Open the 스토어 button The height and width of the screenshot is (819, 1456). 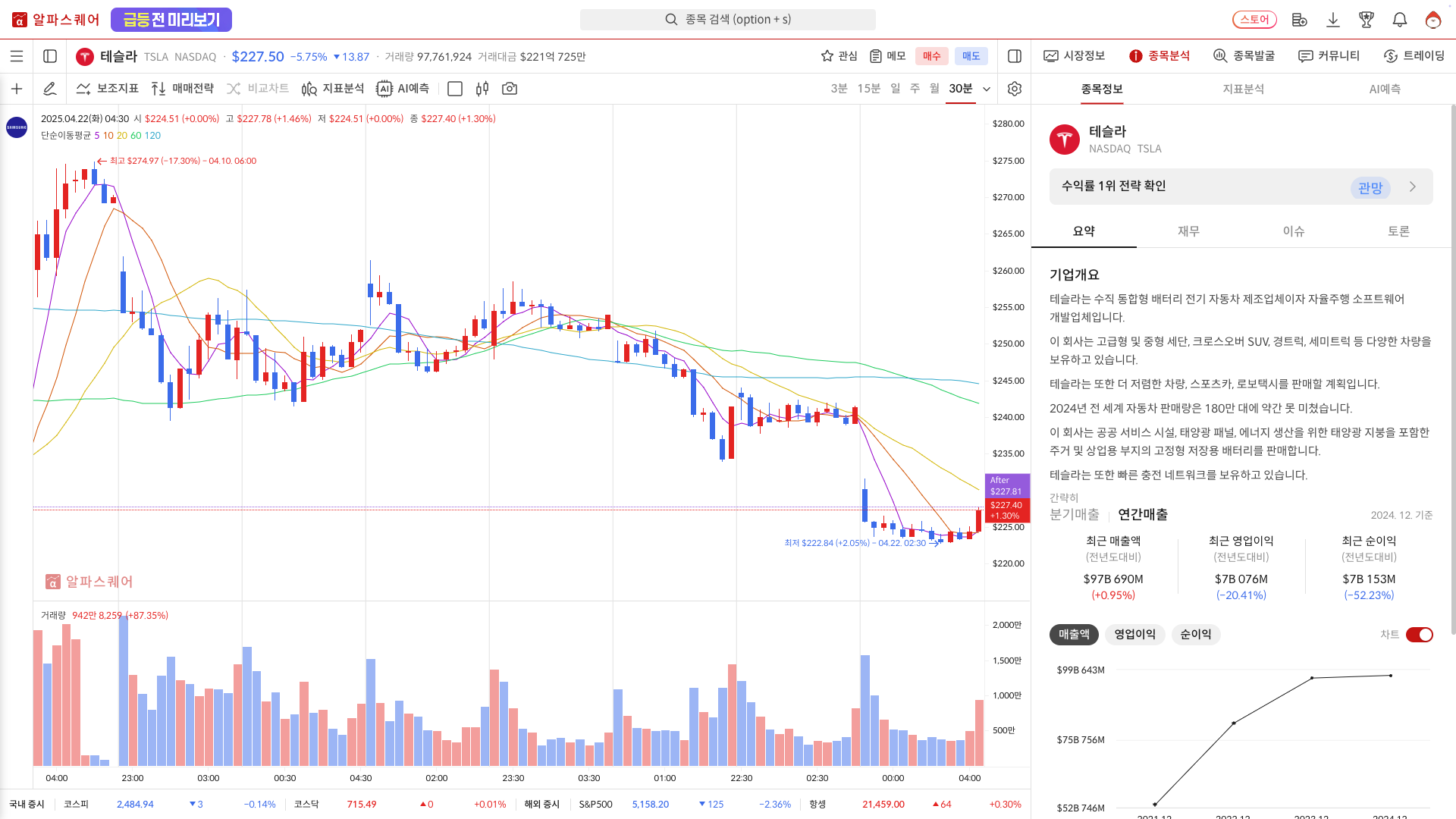[1254, 20]
